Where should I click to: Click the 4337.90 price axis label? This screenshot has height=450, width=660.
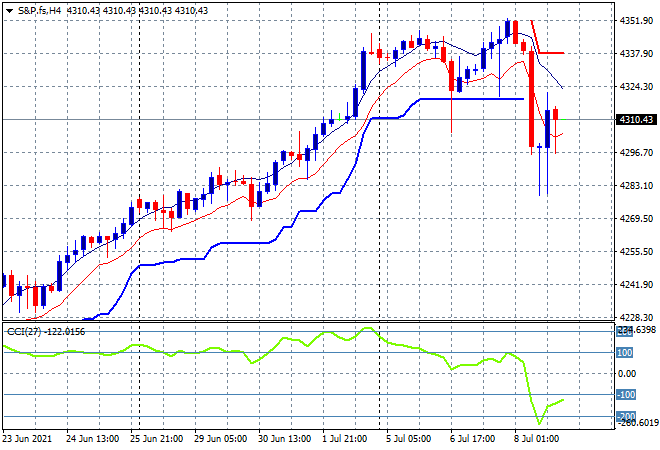[x=636, y=53]
